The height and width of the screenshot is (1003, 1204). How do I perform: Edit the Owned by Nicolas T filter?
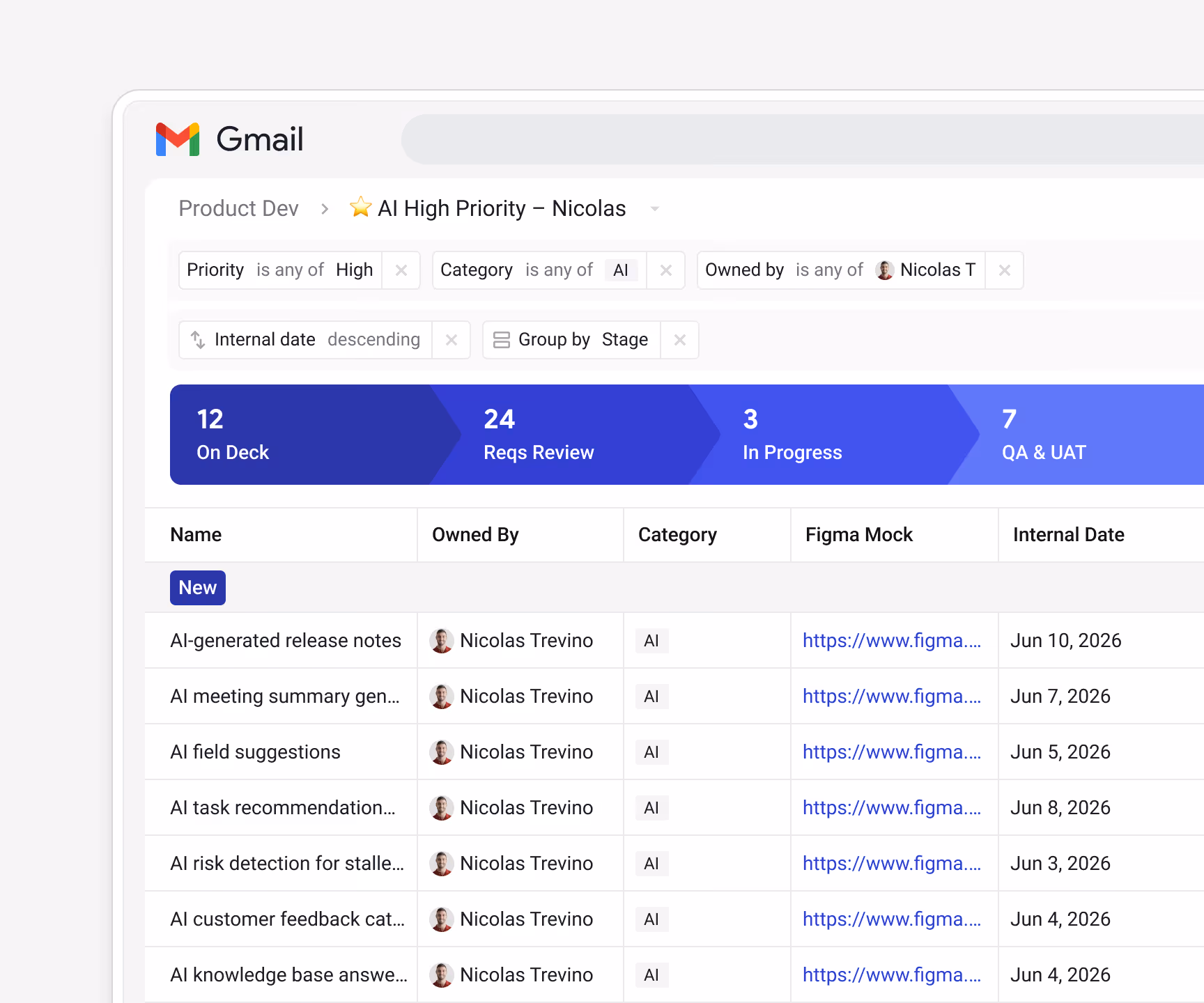tap(841, 270)
